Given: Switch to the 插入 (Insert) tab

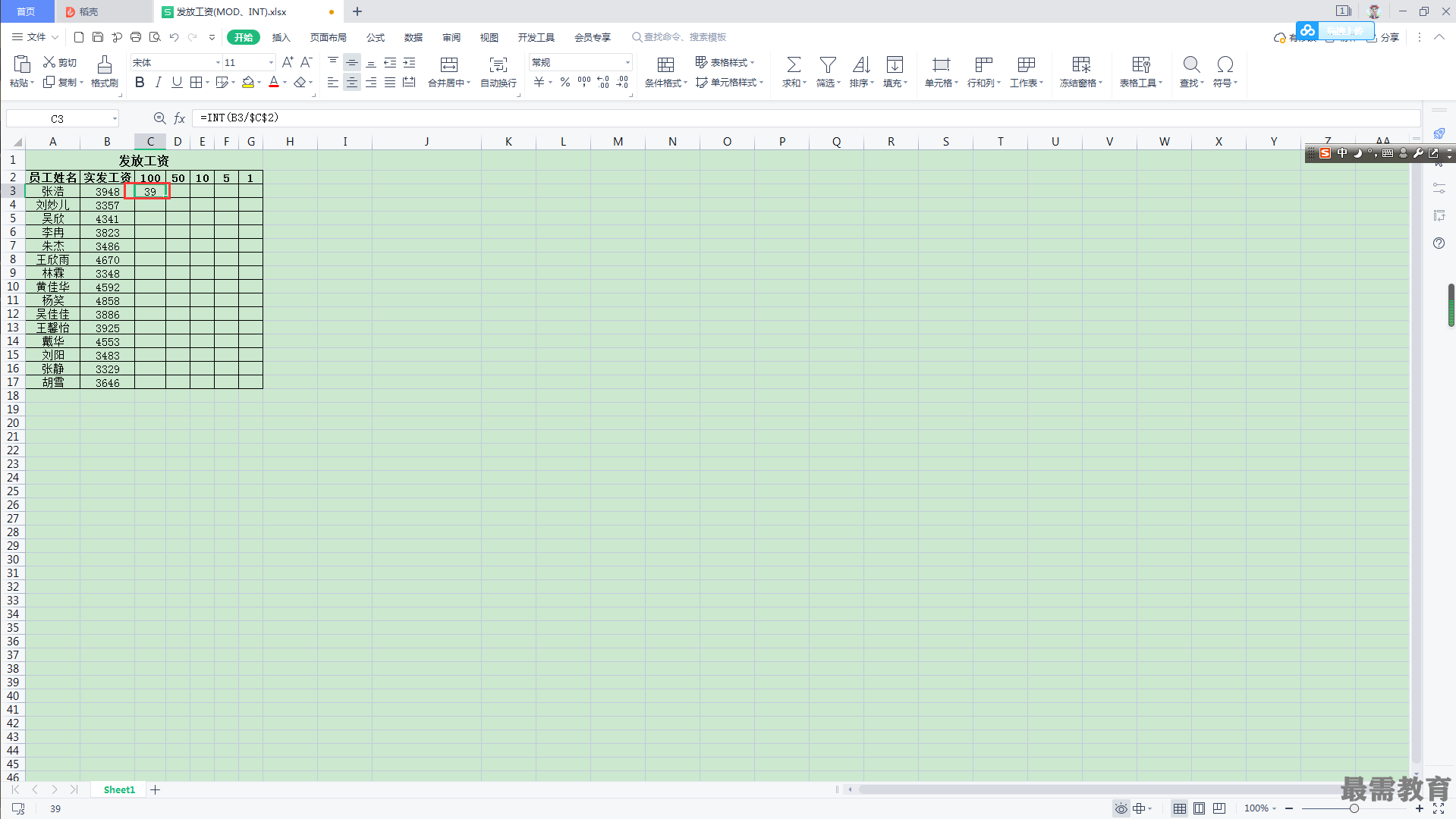Looking at the screenshot, I should 281,37.
